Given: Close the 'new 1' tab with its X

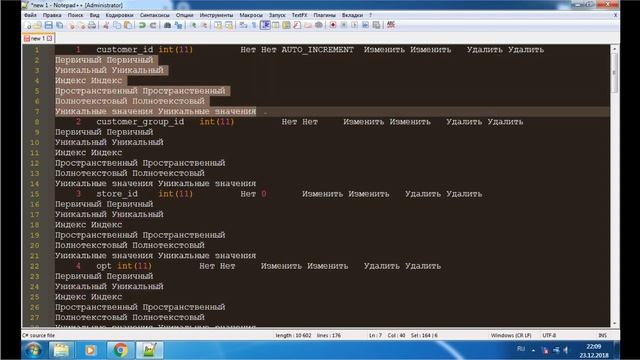Looking at the screenshot, I should [50, 38].
